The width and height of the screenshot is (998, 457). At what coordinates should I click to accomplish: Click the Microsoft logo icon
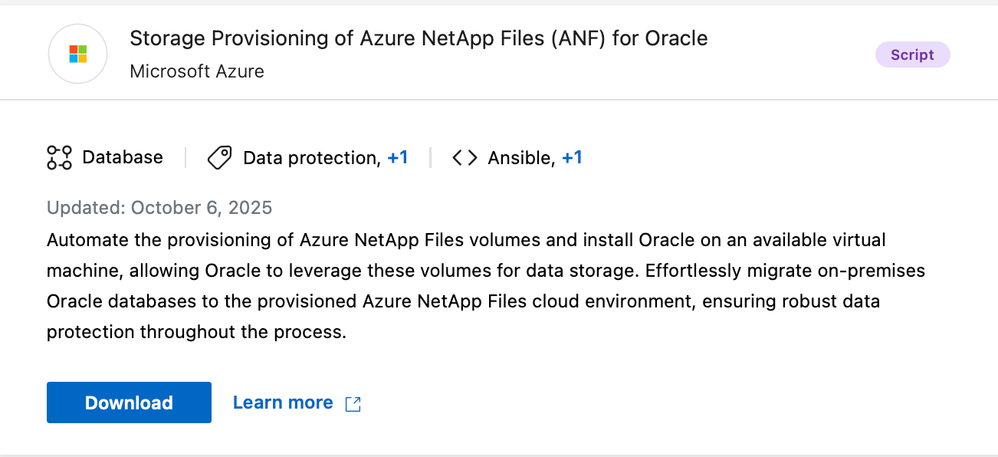point(78,54)
